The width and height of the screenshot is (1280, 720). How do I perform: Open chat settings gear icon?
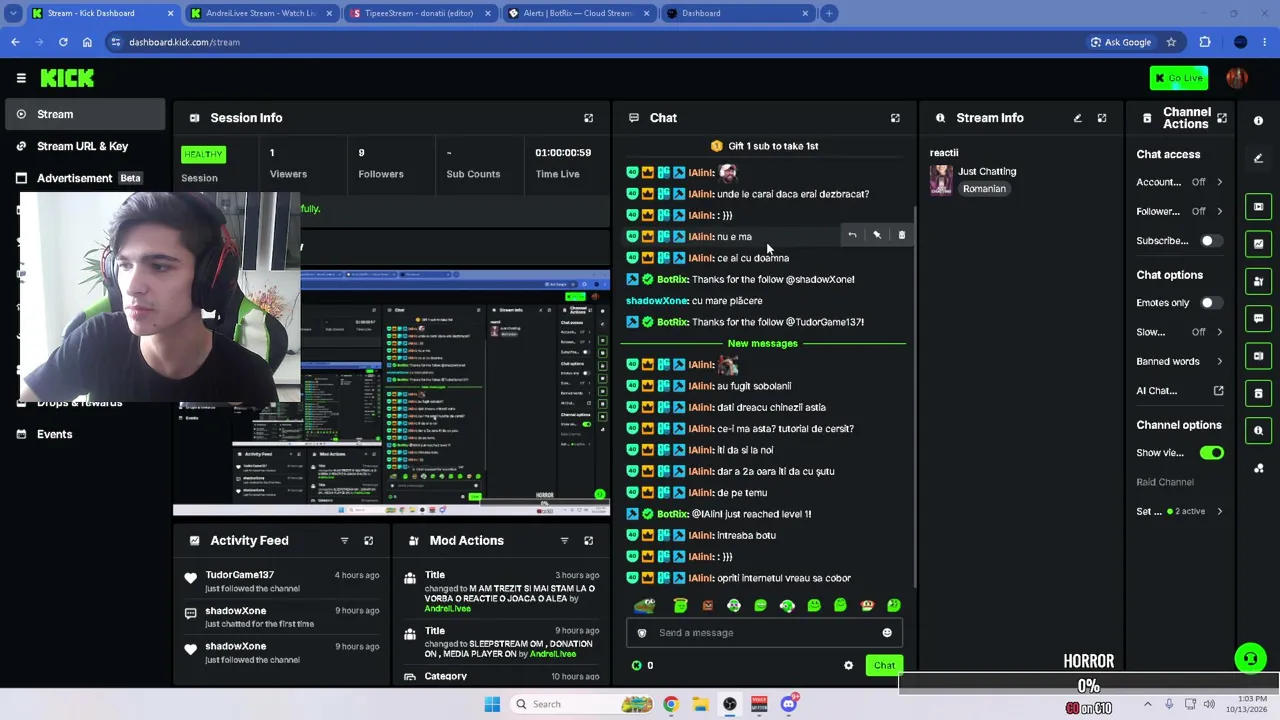click(848, 666)
